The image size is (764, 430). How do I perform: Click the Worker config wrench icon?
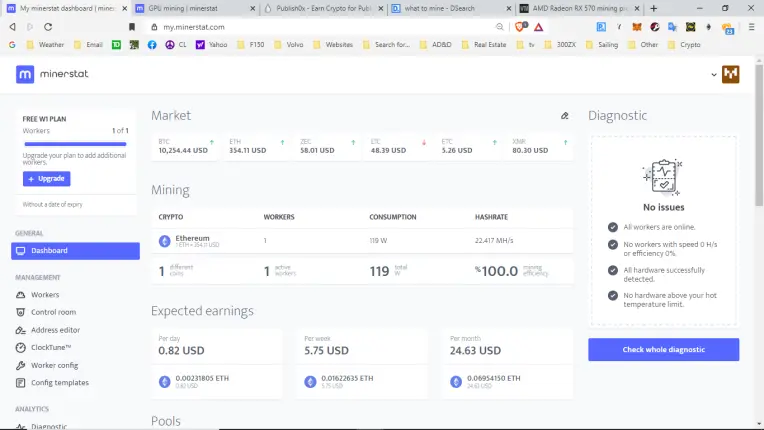[20, 365]
